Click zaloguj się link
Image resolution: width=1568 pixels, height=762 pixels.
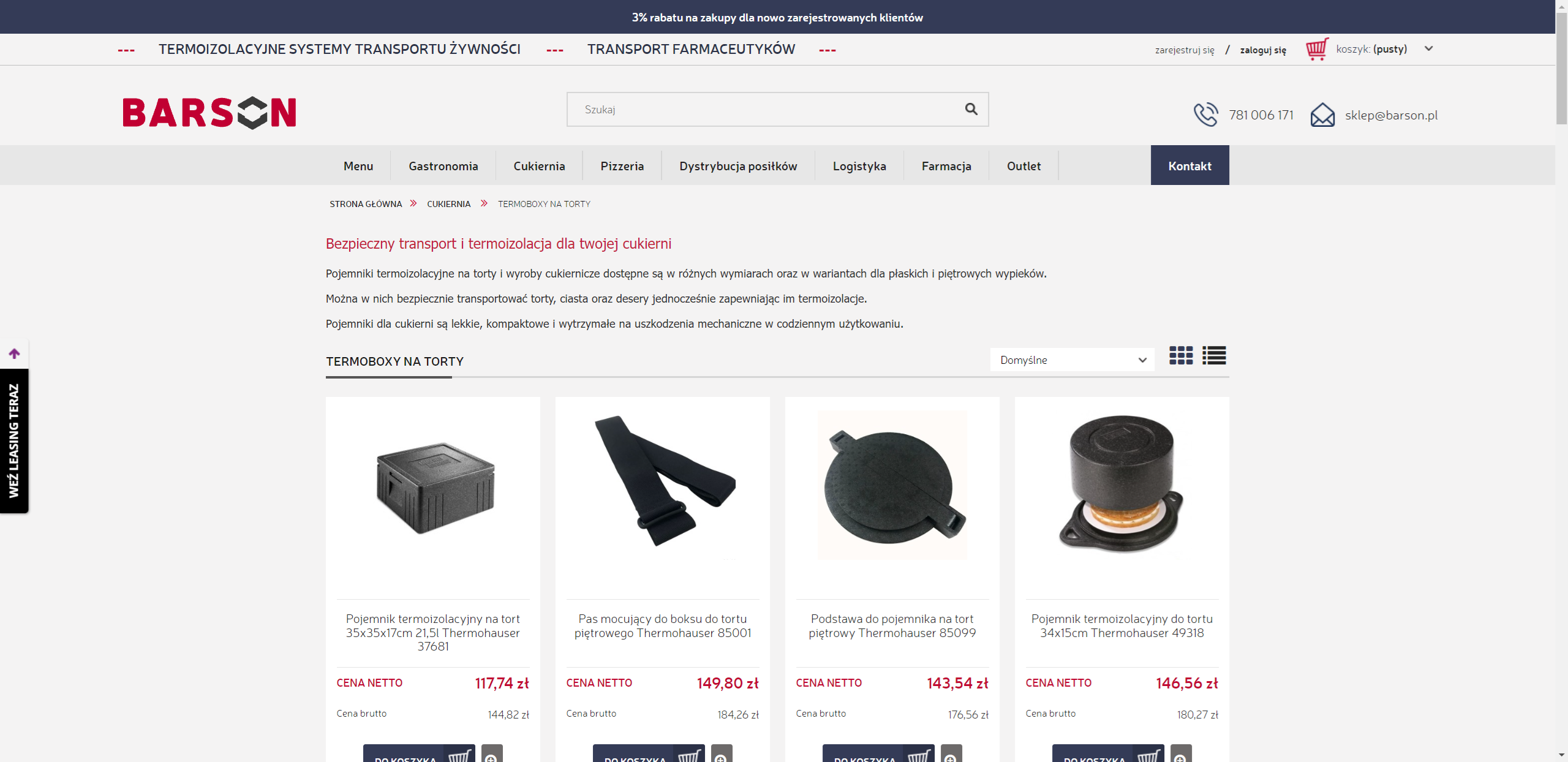coord(1262,50)
